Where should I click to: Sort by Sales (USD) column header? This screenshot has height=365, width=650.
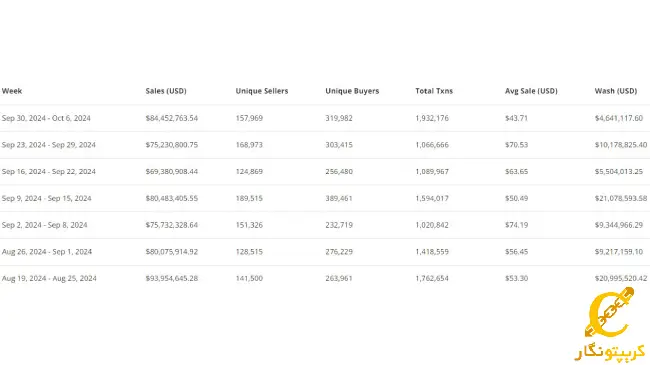point(166,91)
